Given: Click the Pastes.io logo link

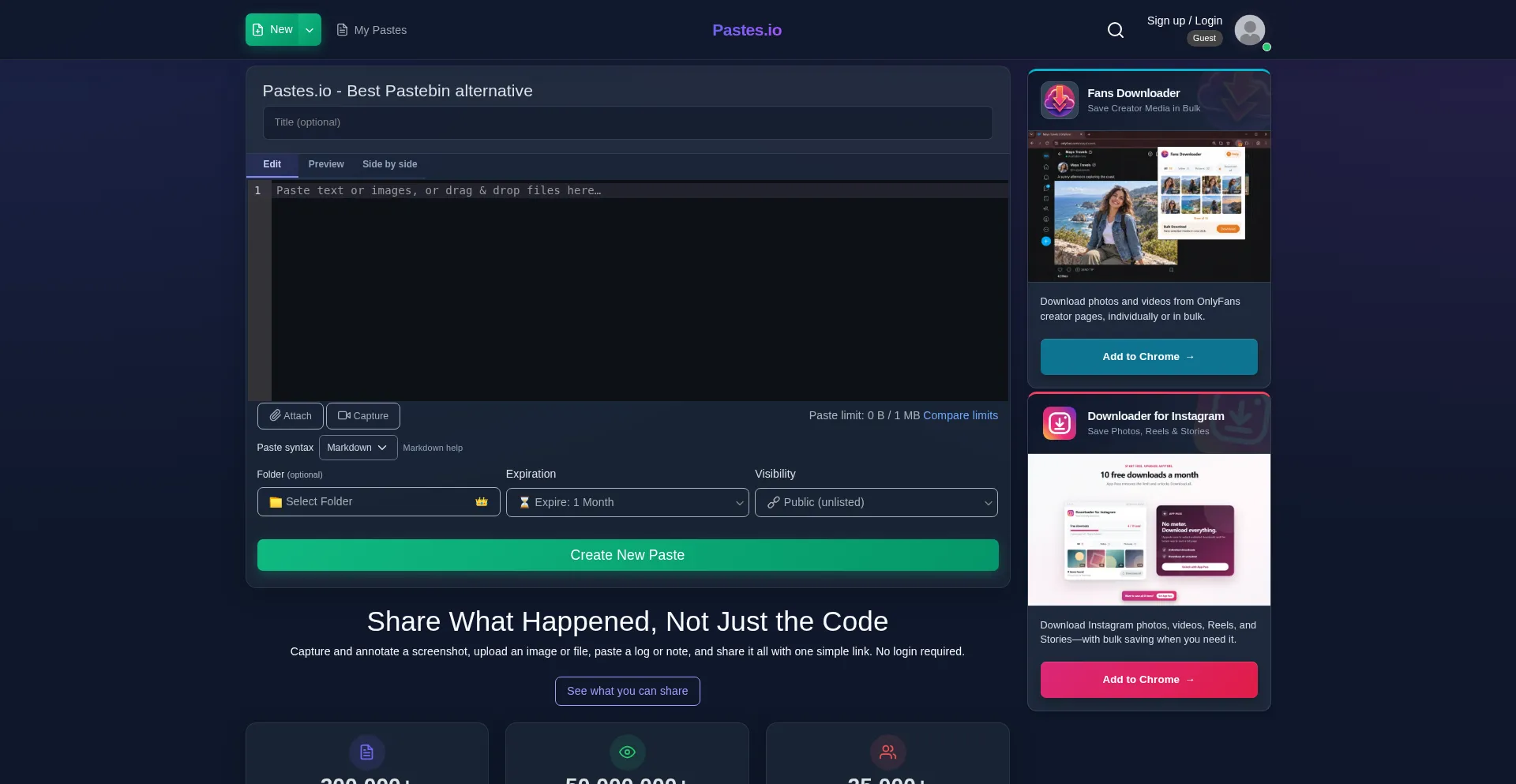Looking at the screenshot, I should pos(747,30).
